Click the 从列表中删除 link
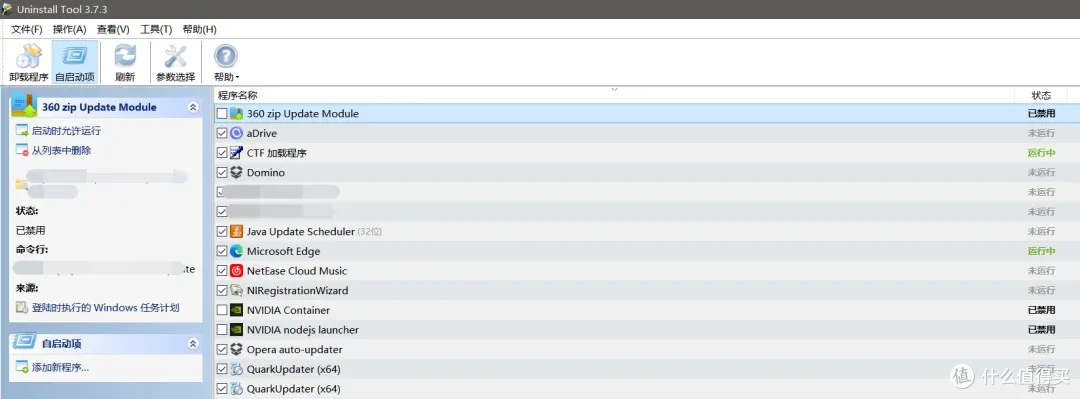The width and height of the screenshot is (1080, 399). [x=61, y=150]
